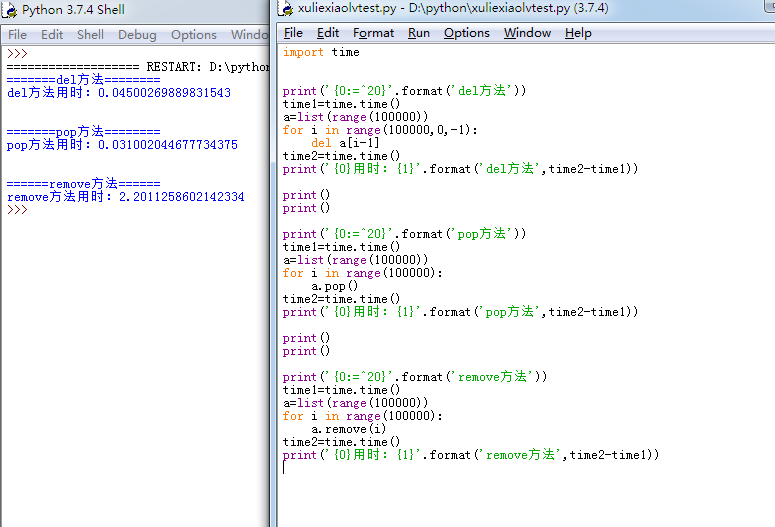This screenshot has height=527, width=775.
Task: Open Run menu in editor window
Action: 419,33
